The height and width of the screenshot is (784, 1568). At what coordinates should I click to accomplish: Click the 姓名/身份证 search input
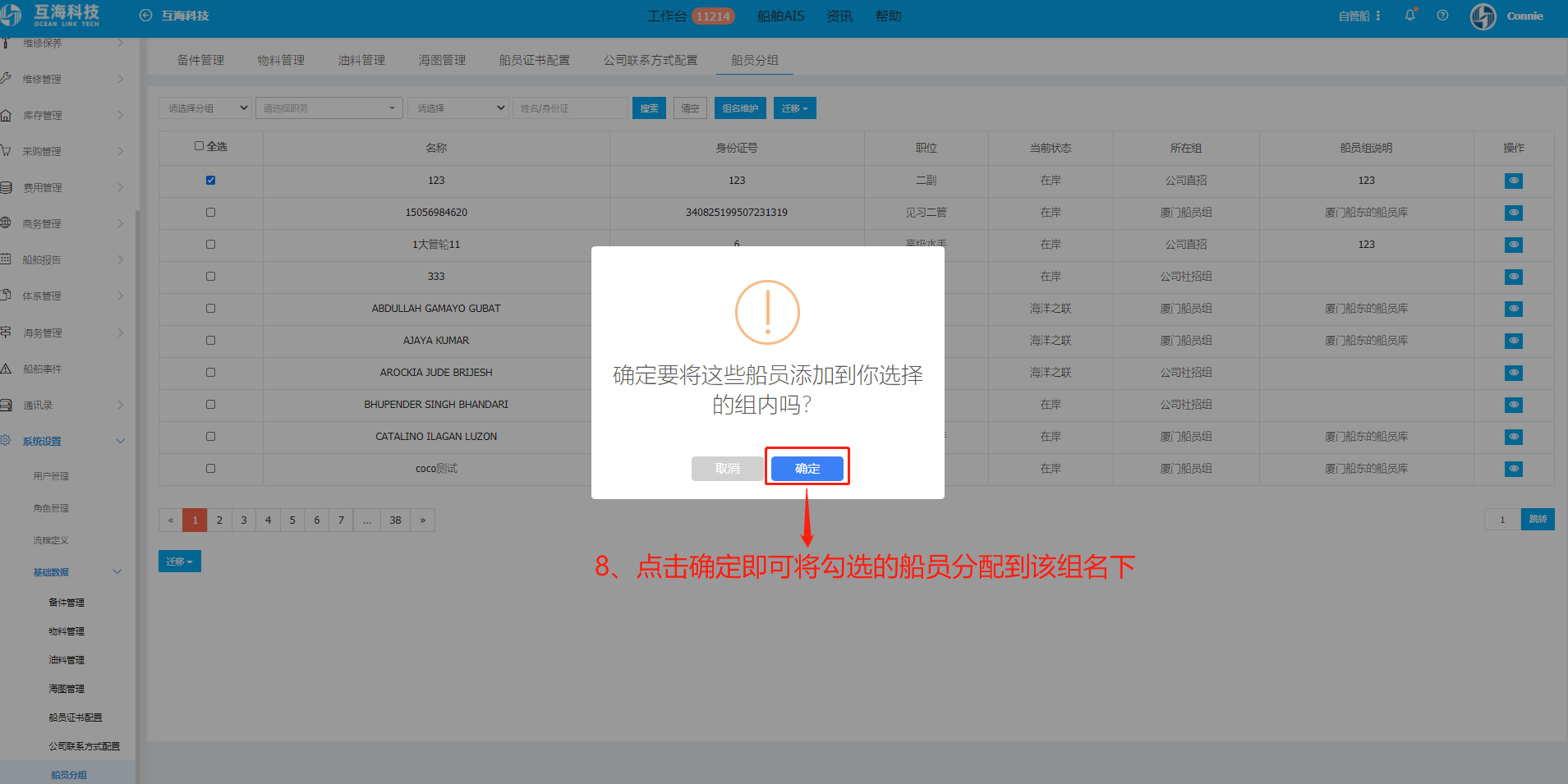coord(570,108)
